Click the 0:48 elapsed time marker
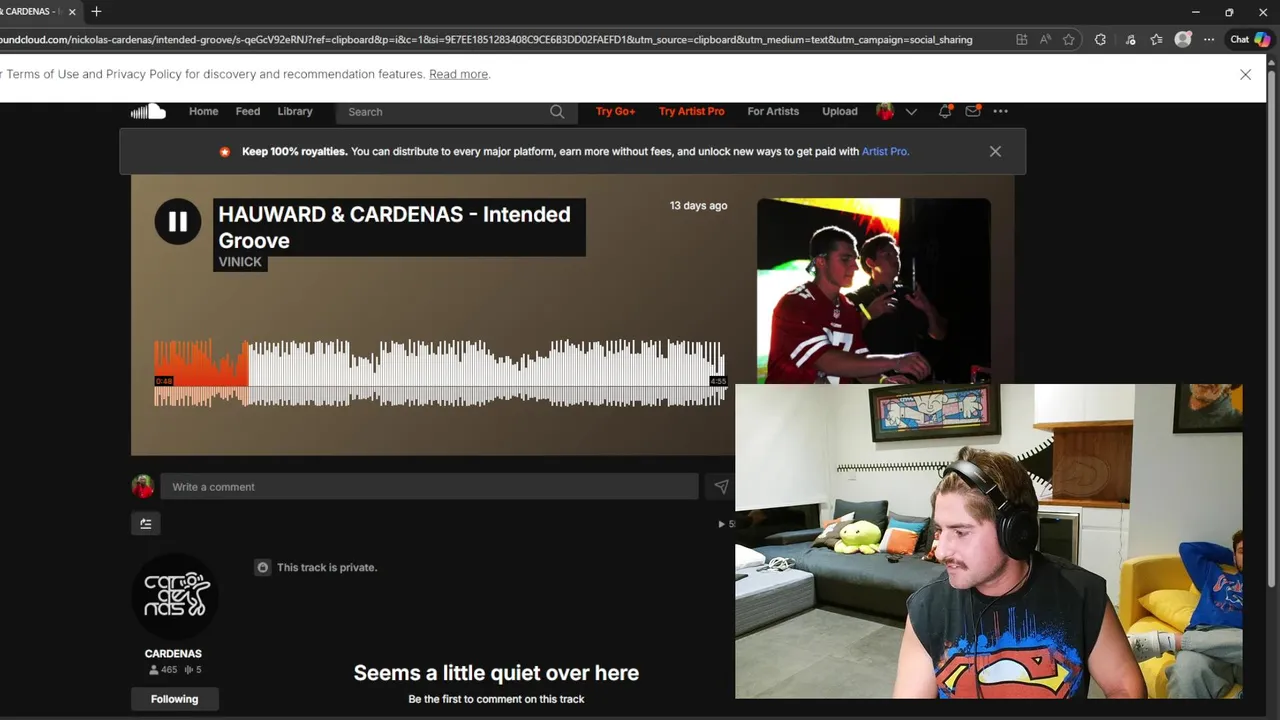The height and width of the screenshot is (720, 1280). click(x=164, y=381)
